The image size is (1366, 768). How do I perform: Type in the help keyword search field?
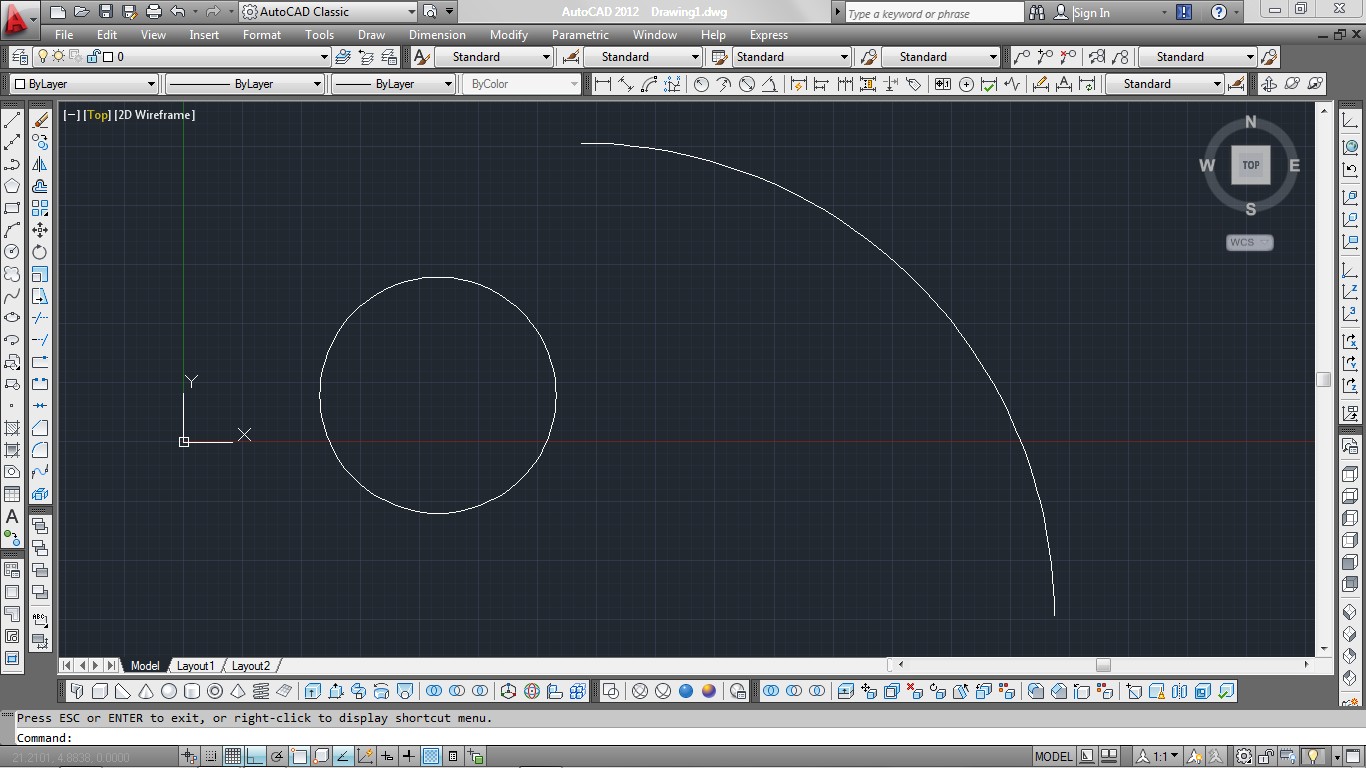pyautogui.click(x=930, y=12)
